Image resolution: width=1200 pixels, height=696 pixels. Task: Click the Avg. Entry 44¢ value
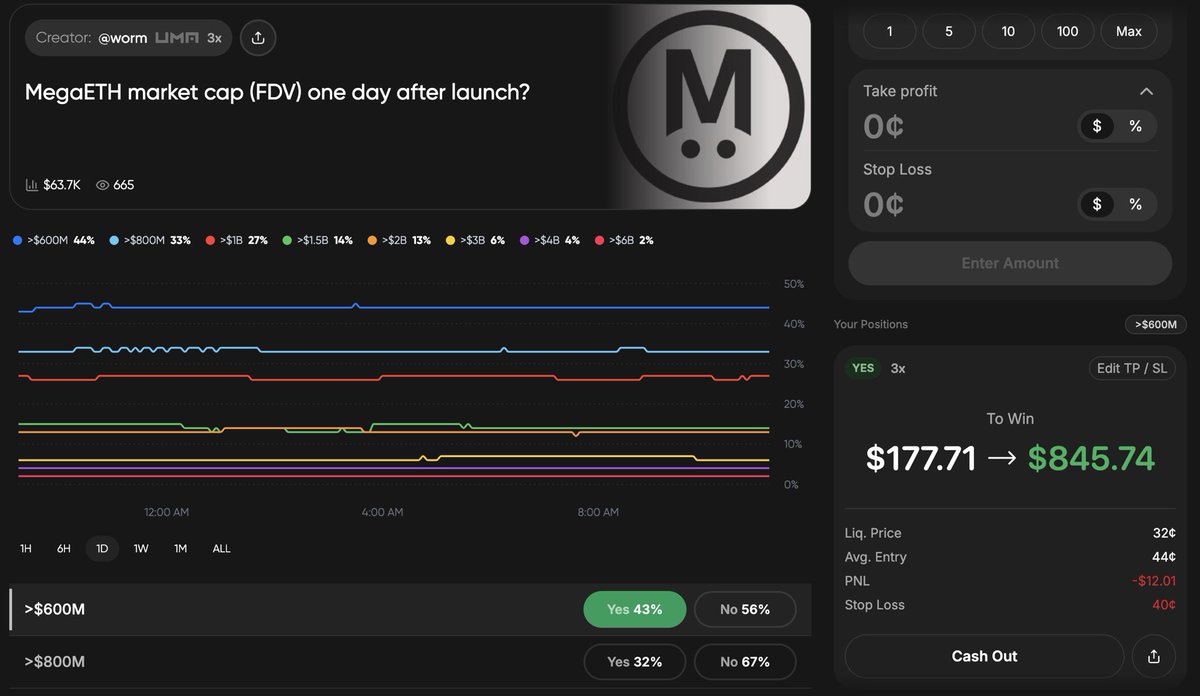pos(1163,557)
